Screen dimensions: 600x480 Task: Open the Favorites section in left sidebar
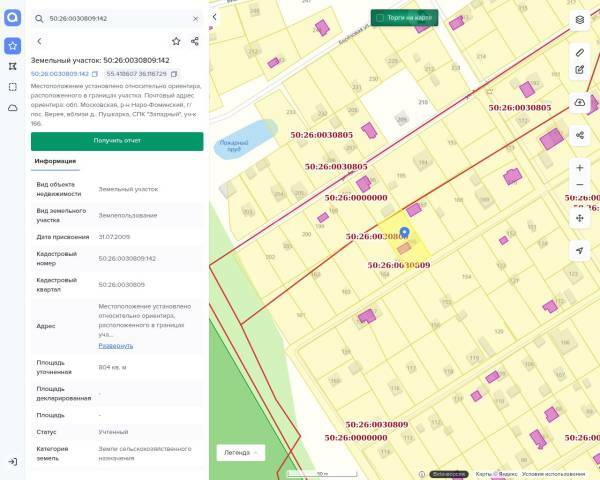12,46
